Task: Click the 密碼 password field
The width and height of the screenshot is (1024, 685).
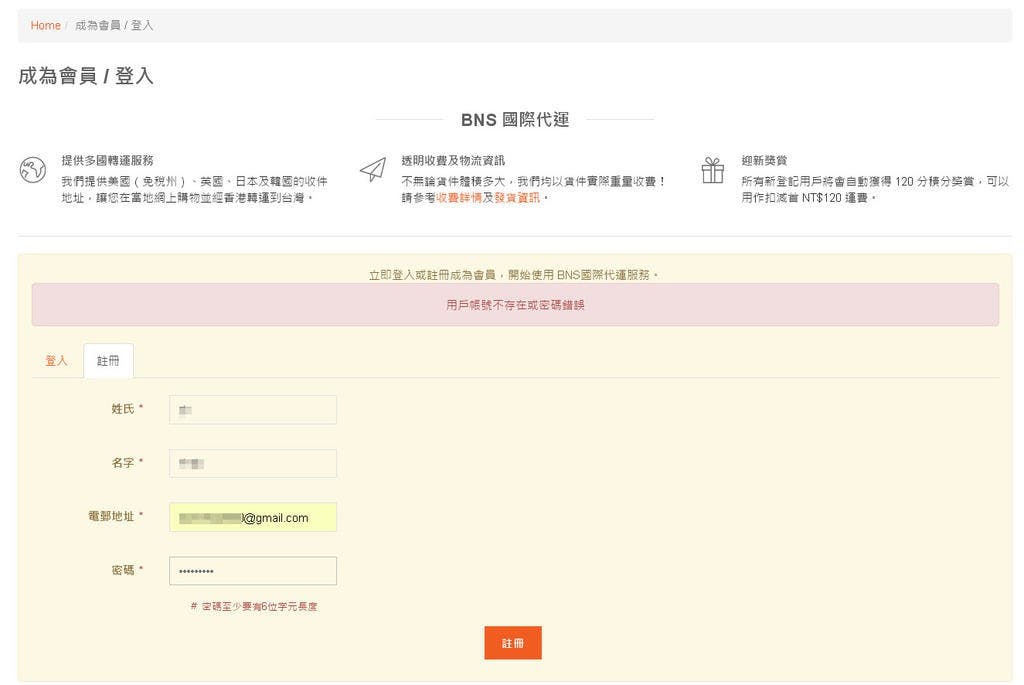Action: point(253,571)
